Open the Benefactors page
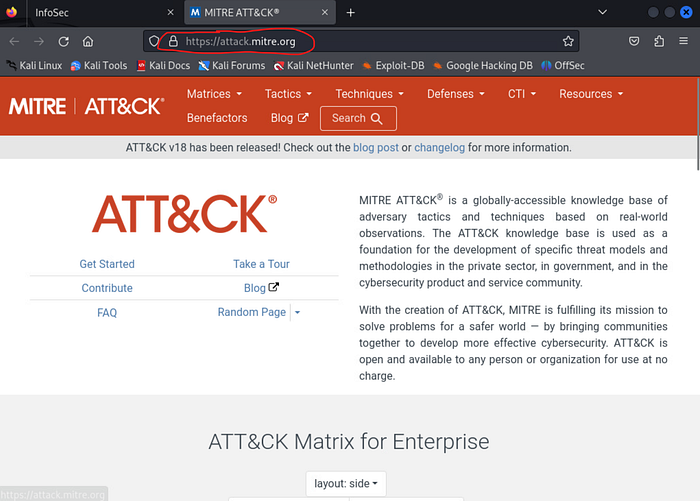700x501 pixels. pyautogui.click(x=217, y=118)
